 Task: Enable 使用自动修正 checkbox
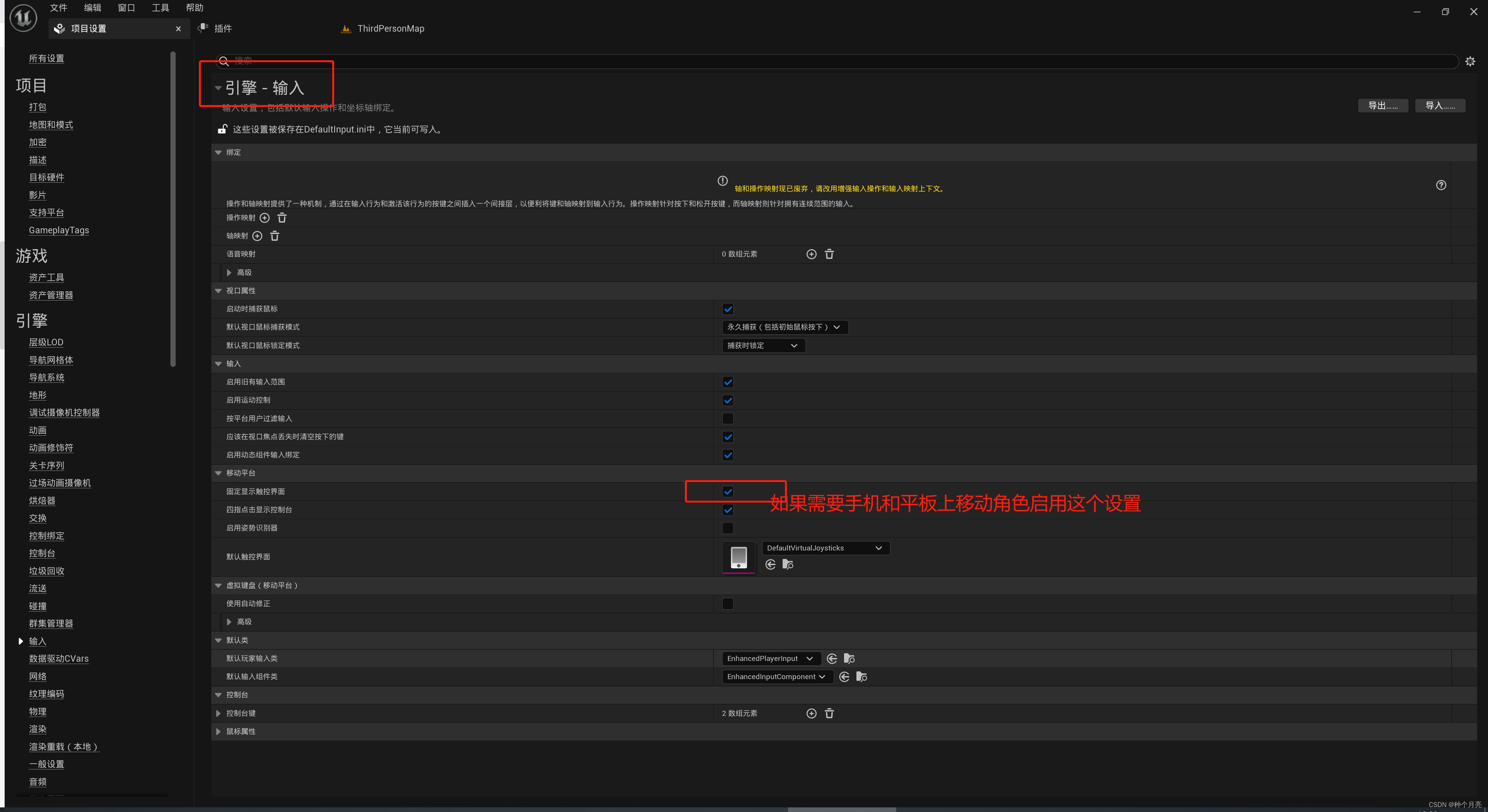coord(728,603)
